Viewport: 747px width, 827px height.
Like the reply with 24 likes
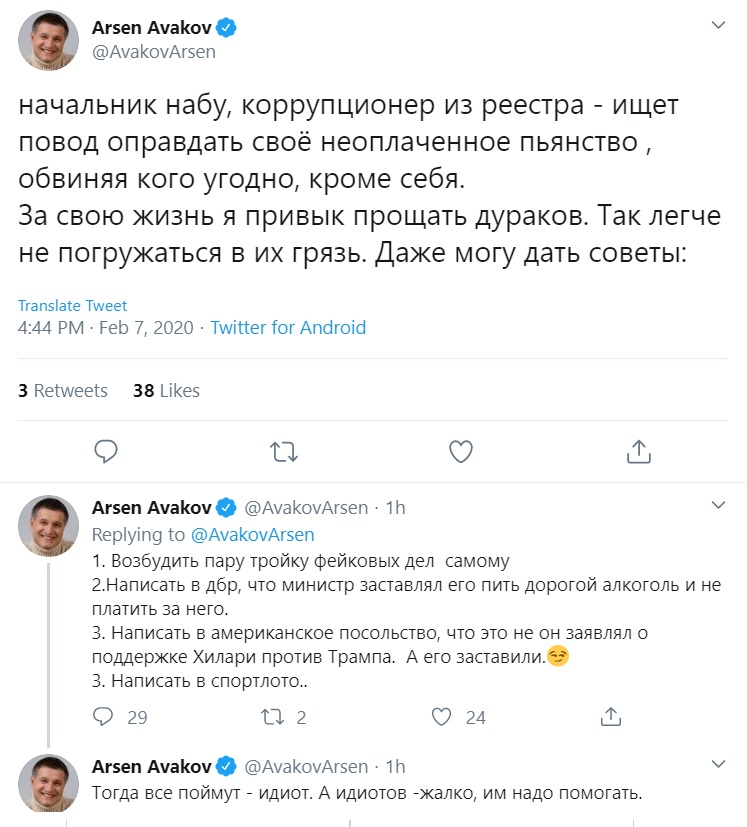click(x=442, y=717)
